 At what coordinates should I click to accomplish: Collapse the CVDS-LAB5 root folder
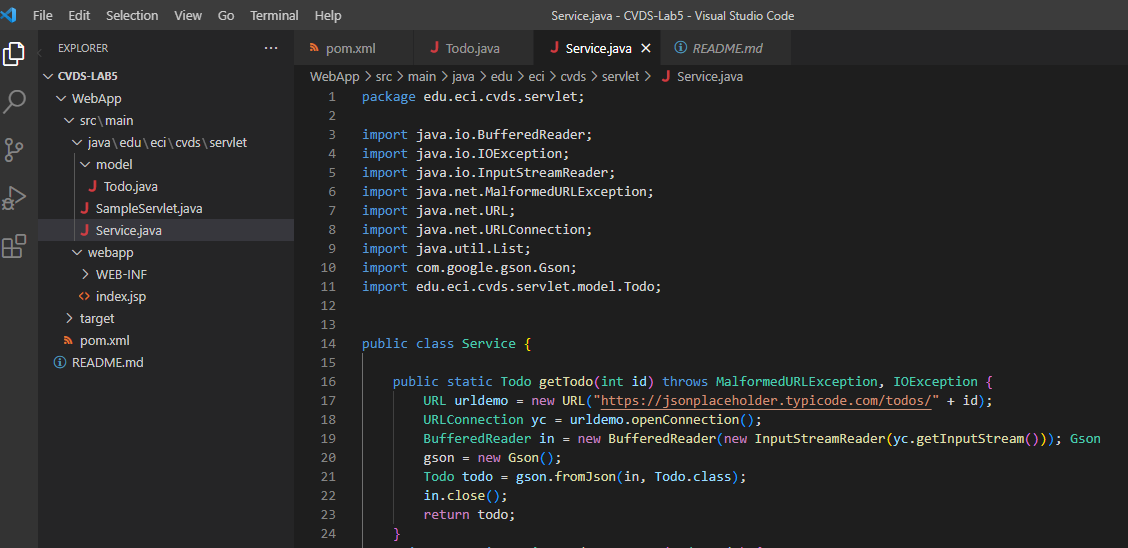pos(48,76)
